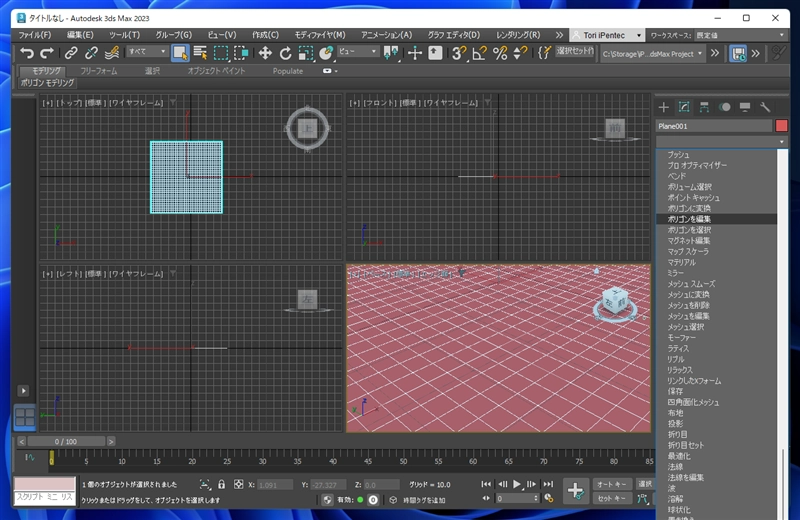The height and width of the screenshot is (520, 800).
Task: Select the Move tool icon
Action: pyautogui.click(x=265, y=53)
